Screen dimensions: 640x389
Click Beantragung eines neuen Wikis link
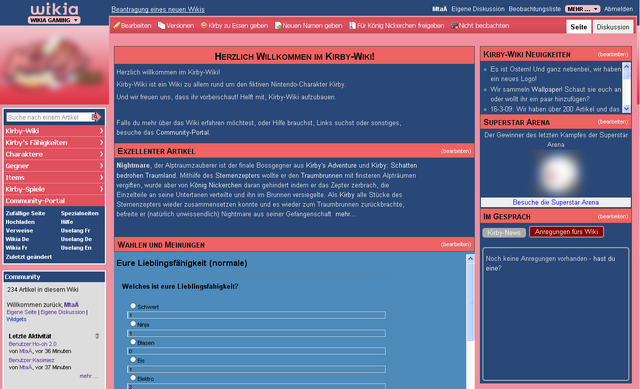coord(158,9)
